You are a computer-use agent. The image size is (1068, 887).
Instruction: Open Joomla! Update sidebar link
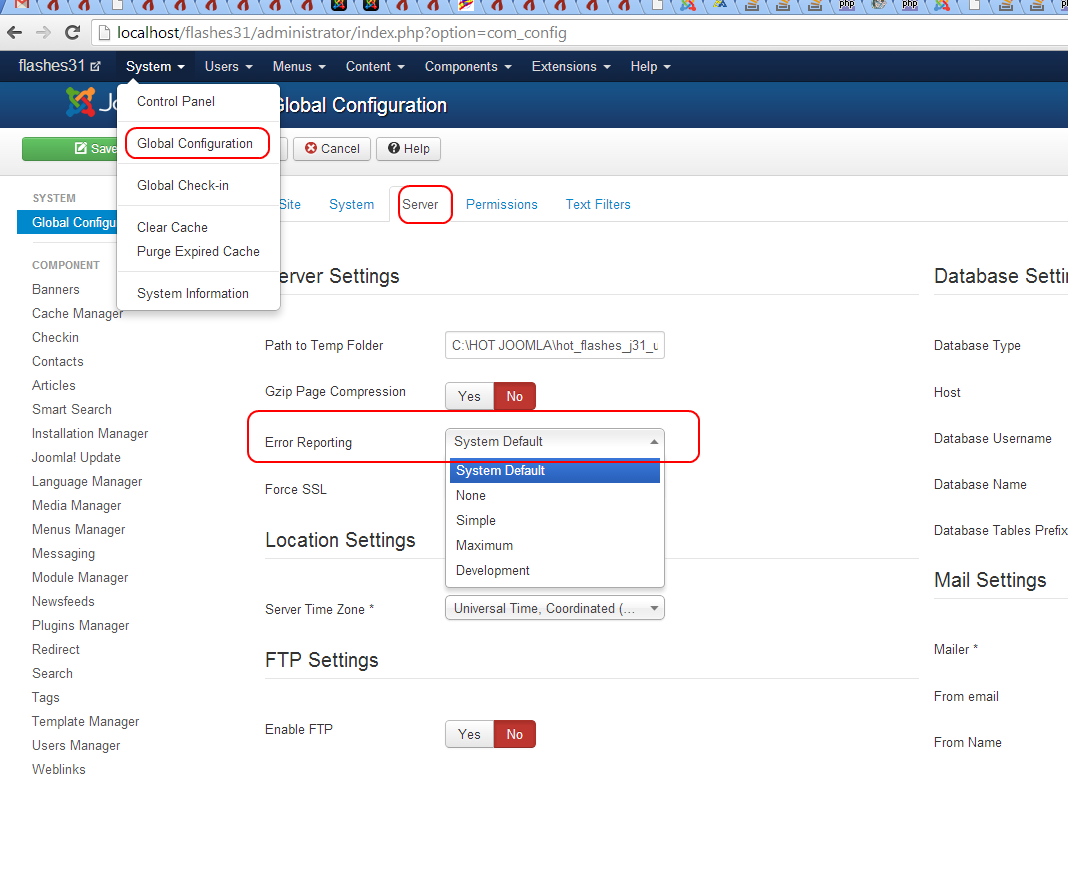coord(76,457)
